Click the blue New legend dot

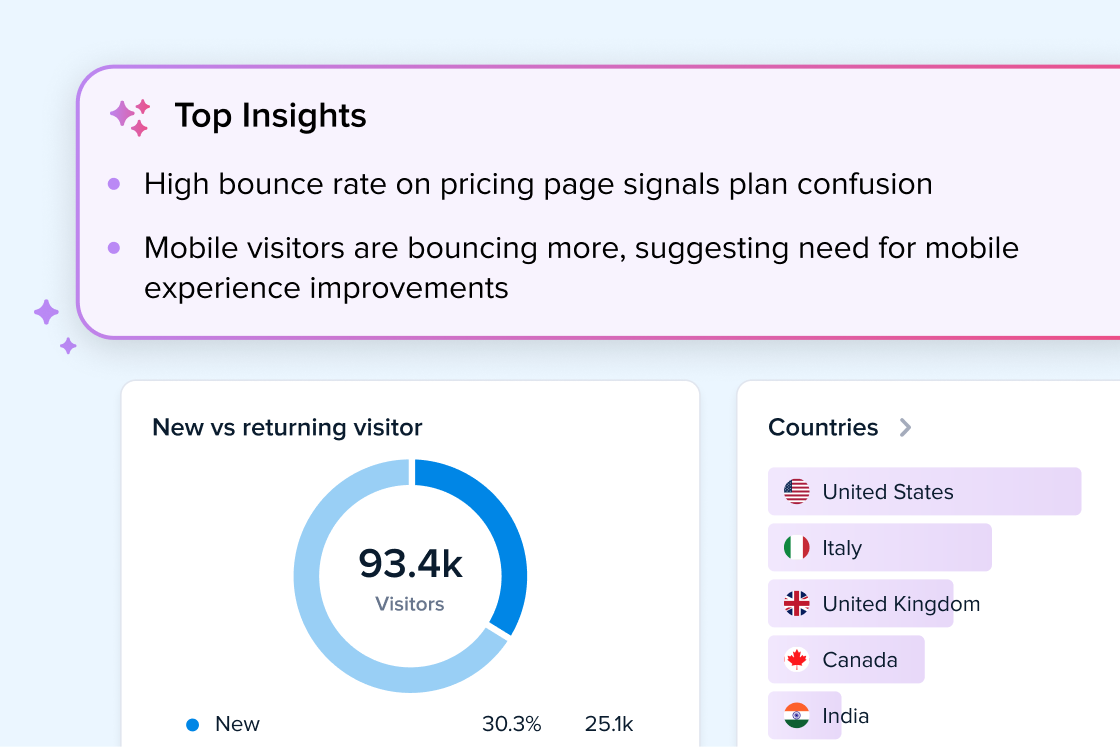click(193, 724)
